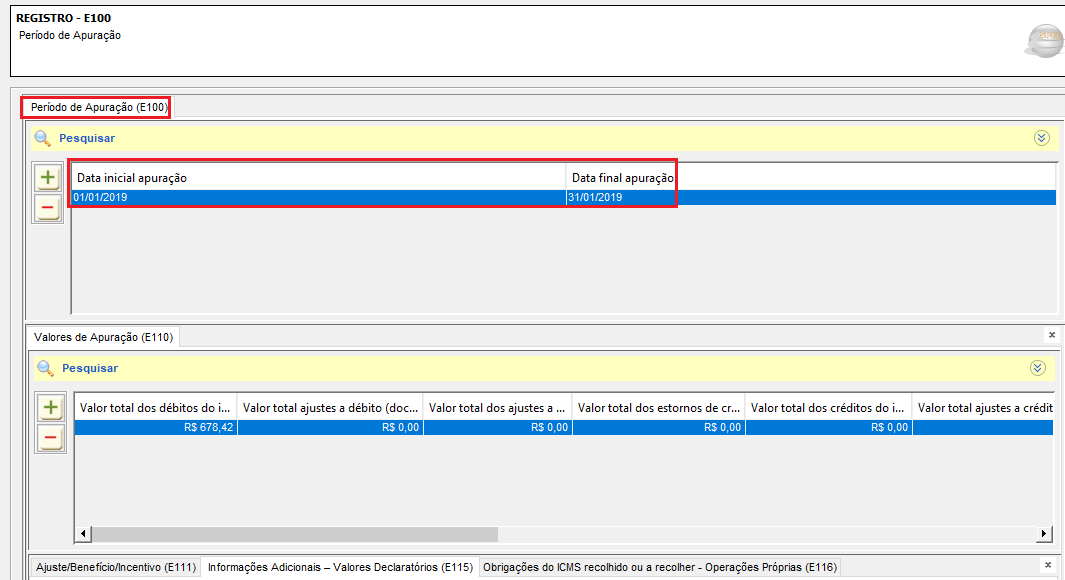Open Informações Adicionais – Valores Declaratórios (E115) tab
The width and height of the screenshot is (1065, 580).
click(x=340, y=567)
